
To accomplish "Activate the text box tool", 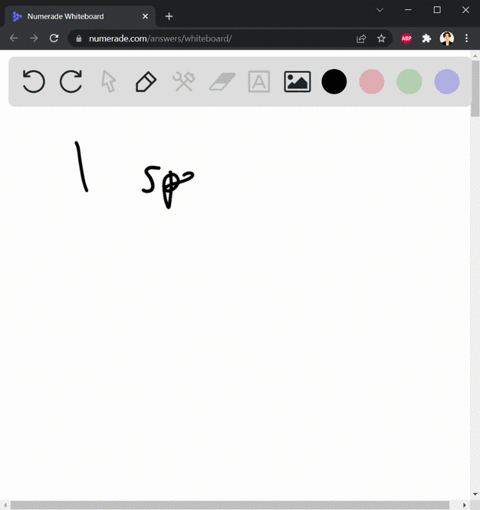I will [x=259, y=81].
